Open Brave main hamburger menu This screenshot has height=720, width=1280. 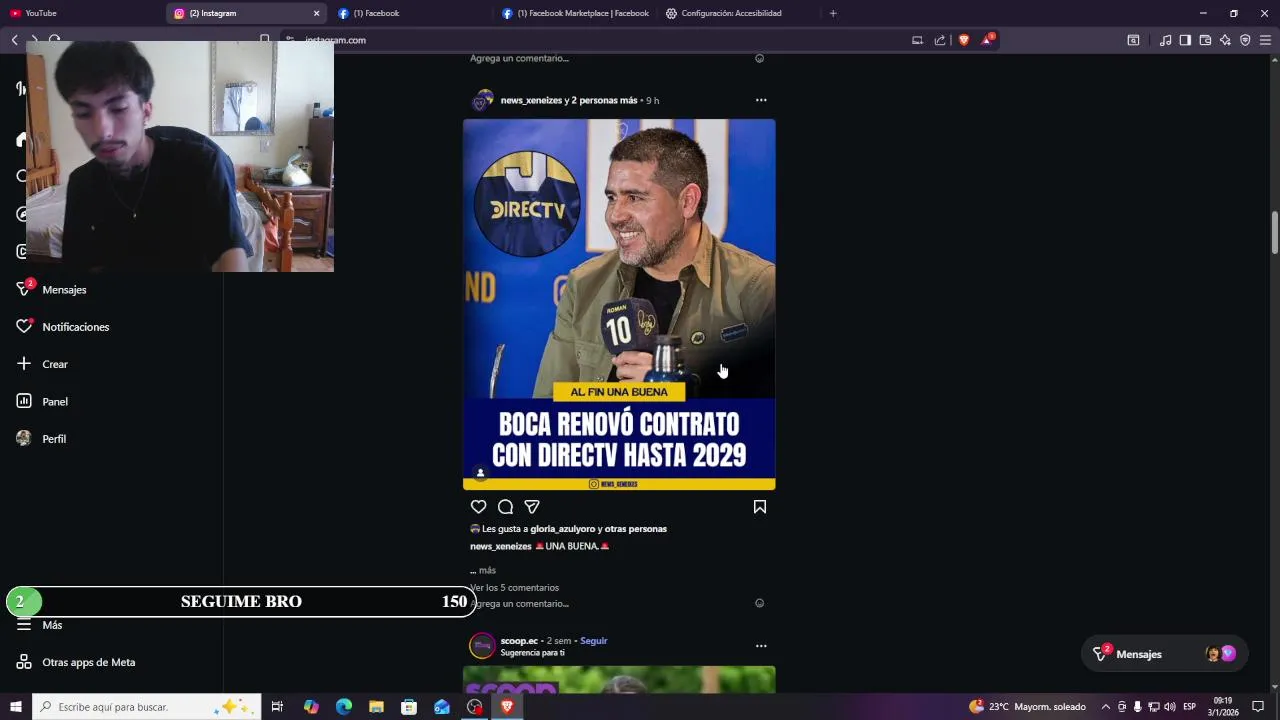(x=1265, y=40)
